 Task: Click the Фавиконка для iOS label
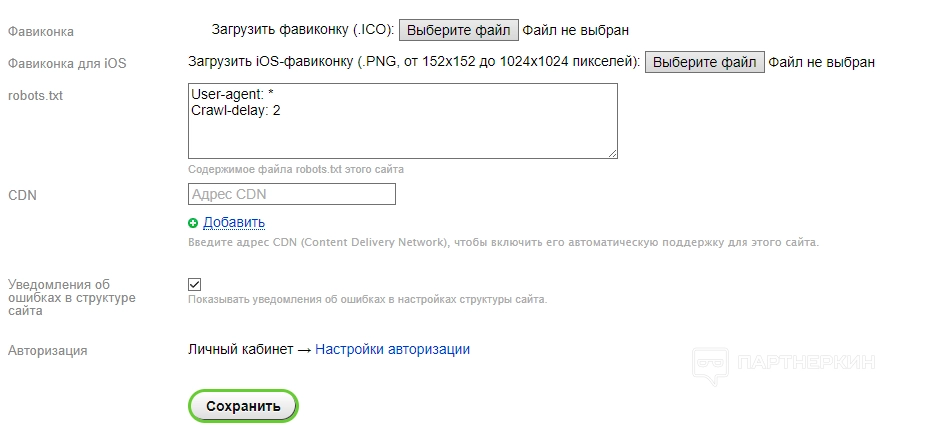point(67,63)
